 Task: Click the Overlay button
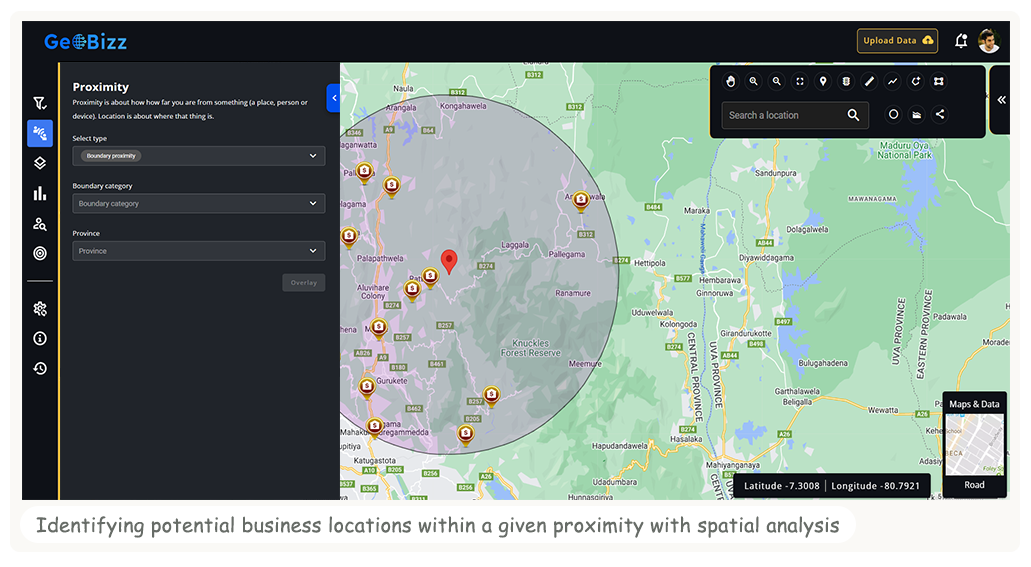coord(304,283)
